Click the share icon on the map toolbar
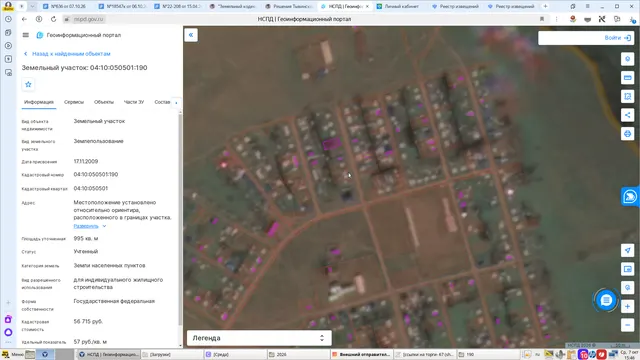The image size is (640, 360). click(x=627, y=115)
